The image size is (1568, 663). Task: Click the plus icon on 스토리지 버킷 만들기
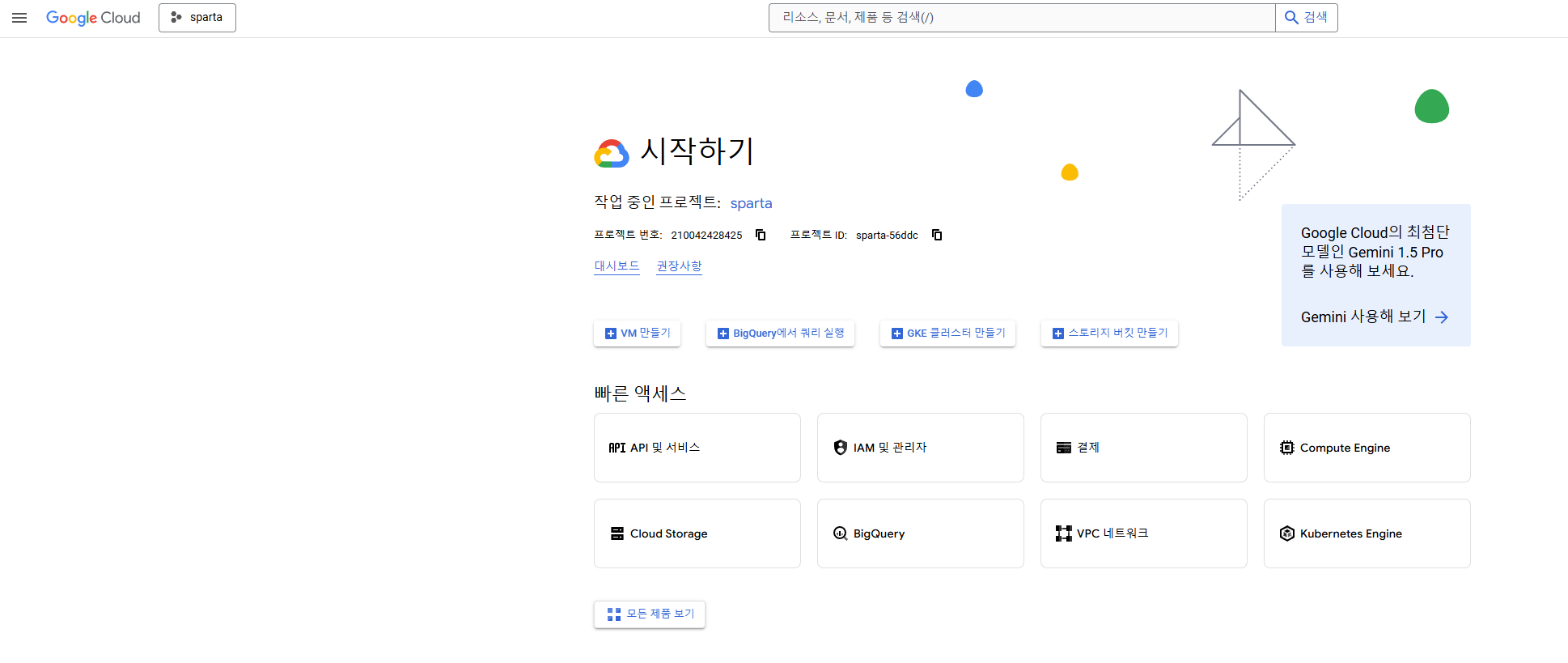[x=1058, y=334]
